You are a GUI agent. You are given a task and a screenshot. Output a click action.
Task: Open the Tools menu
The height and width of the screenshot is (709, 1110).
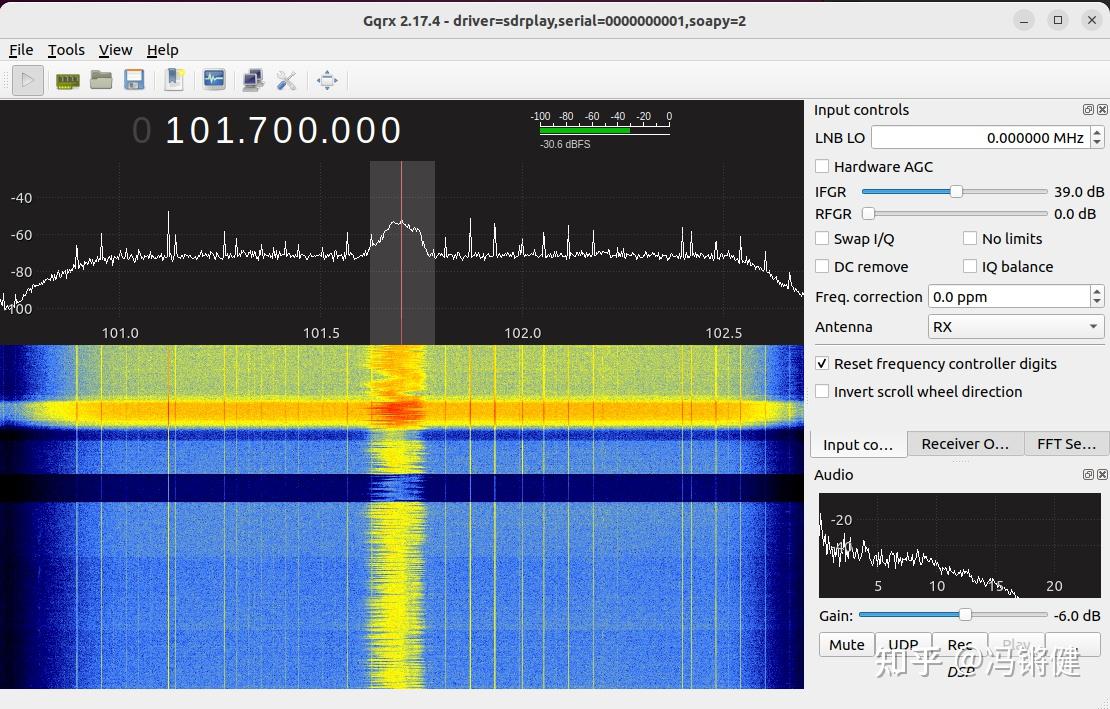click(66, 50)
